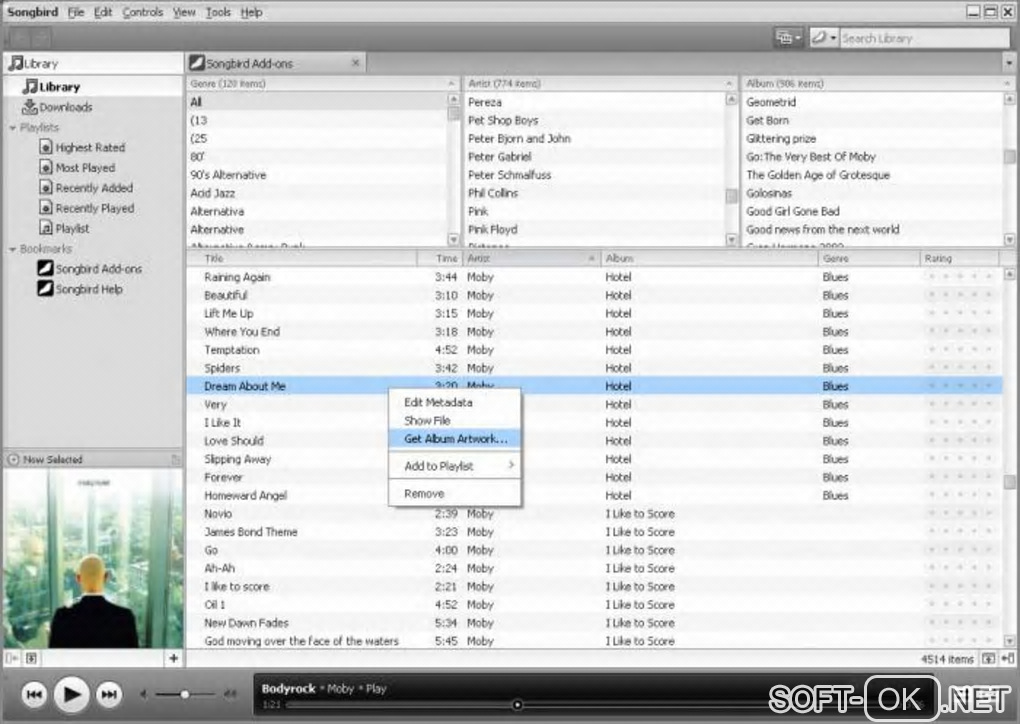This screenshot has width=1020, height=724.
Task: Click in the Search Library field
Action: pos(924,38)
